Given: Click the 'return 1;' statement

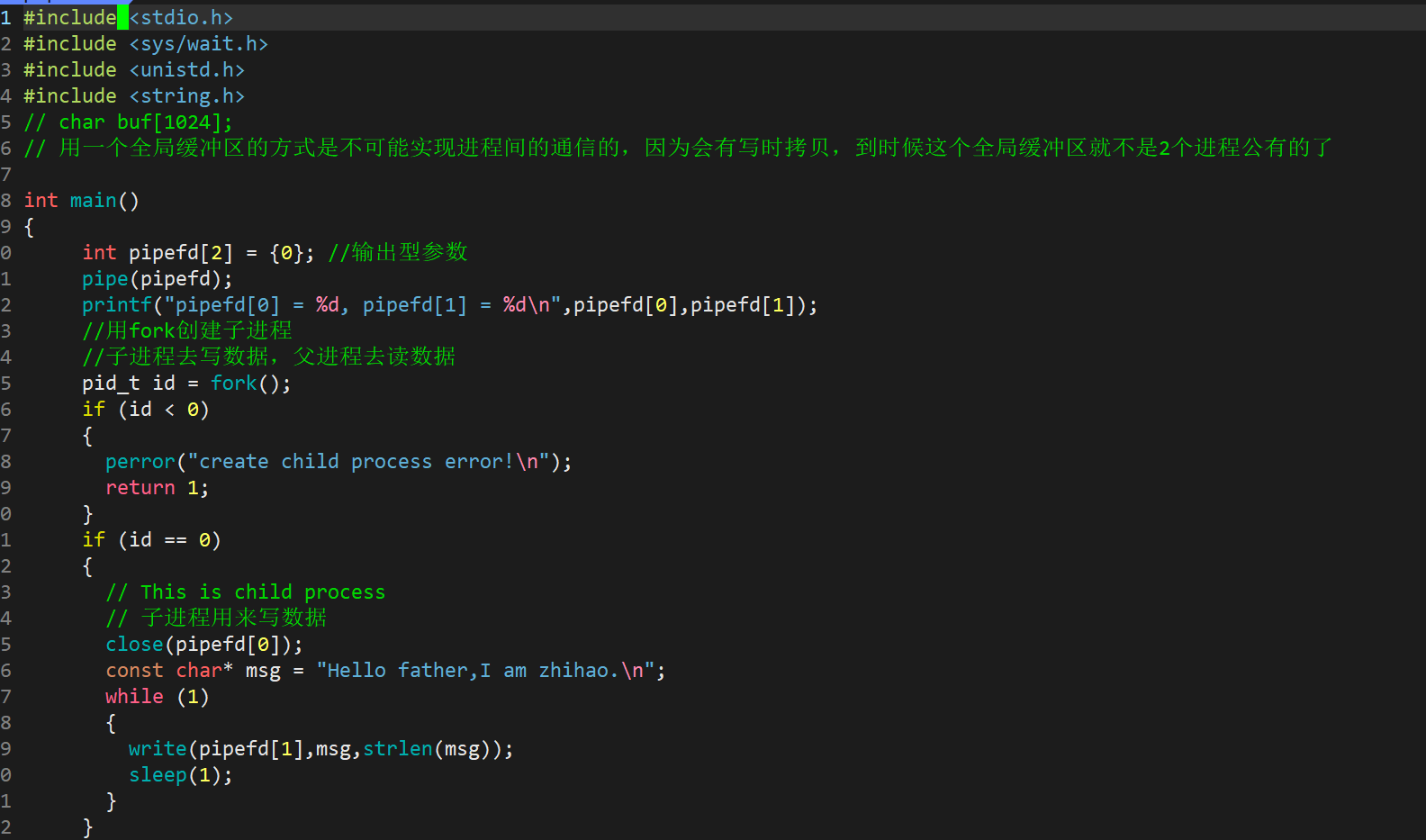Looking at the screenshot, I should (x=158, y=488).
